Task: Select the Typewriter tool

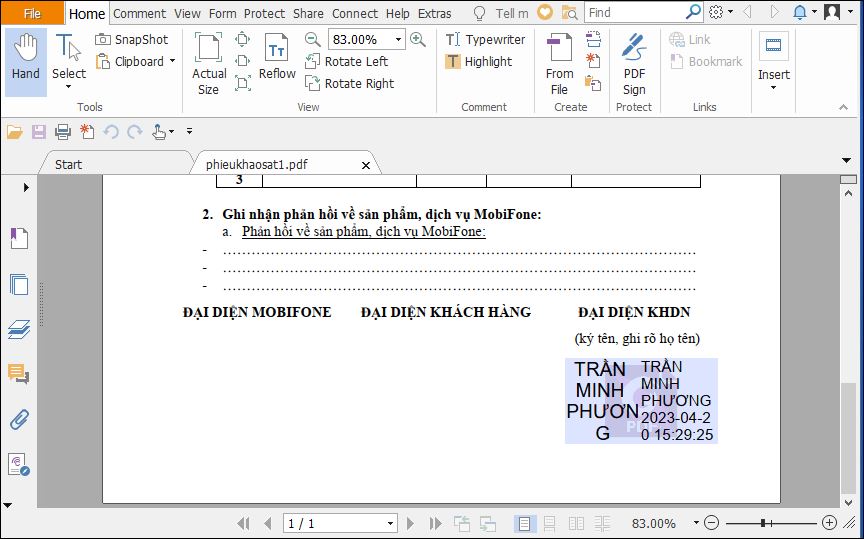Action: coord(485,40)
